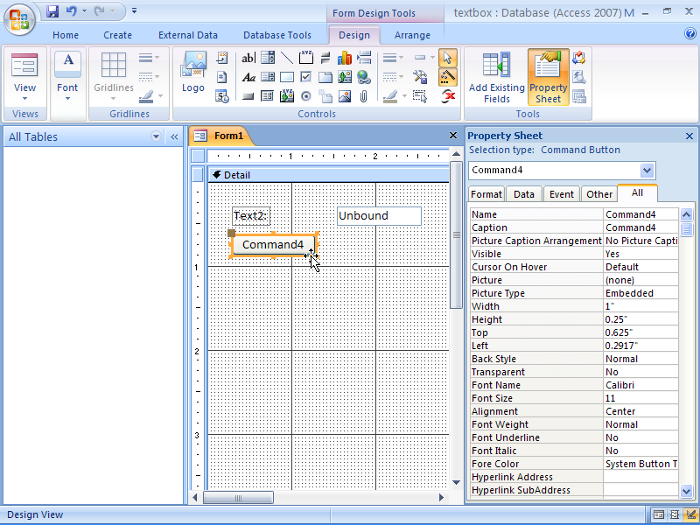The width and height of the screenshot is (700, 525).
Task: Switch to Layout View in status bar
Action: click(675, 515)
